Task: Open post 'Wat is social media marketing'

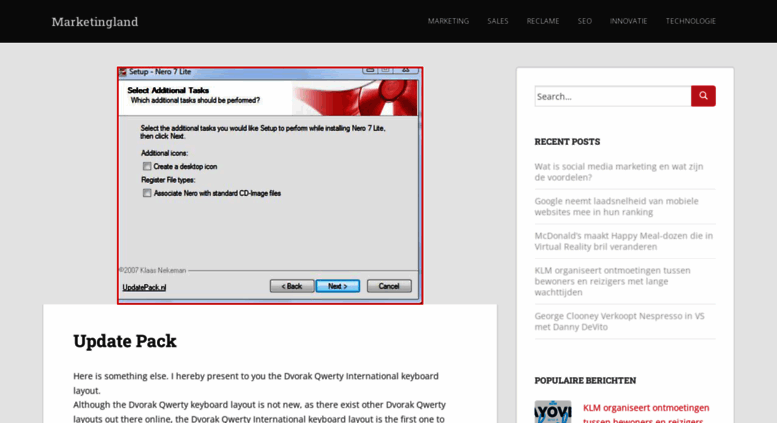Action: tap(618, 172)
